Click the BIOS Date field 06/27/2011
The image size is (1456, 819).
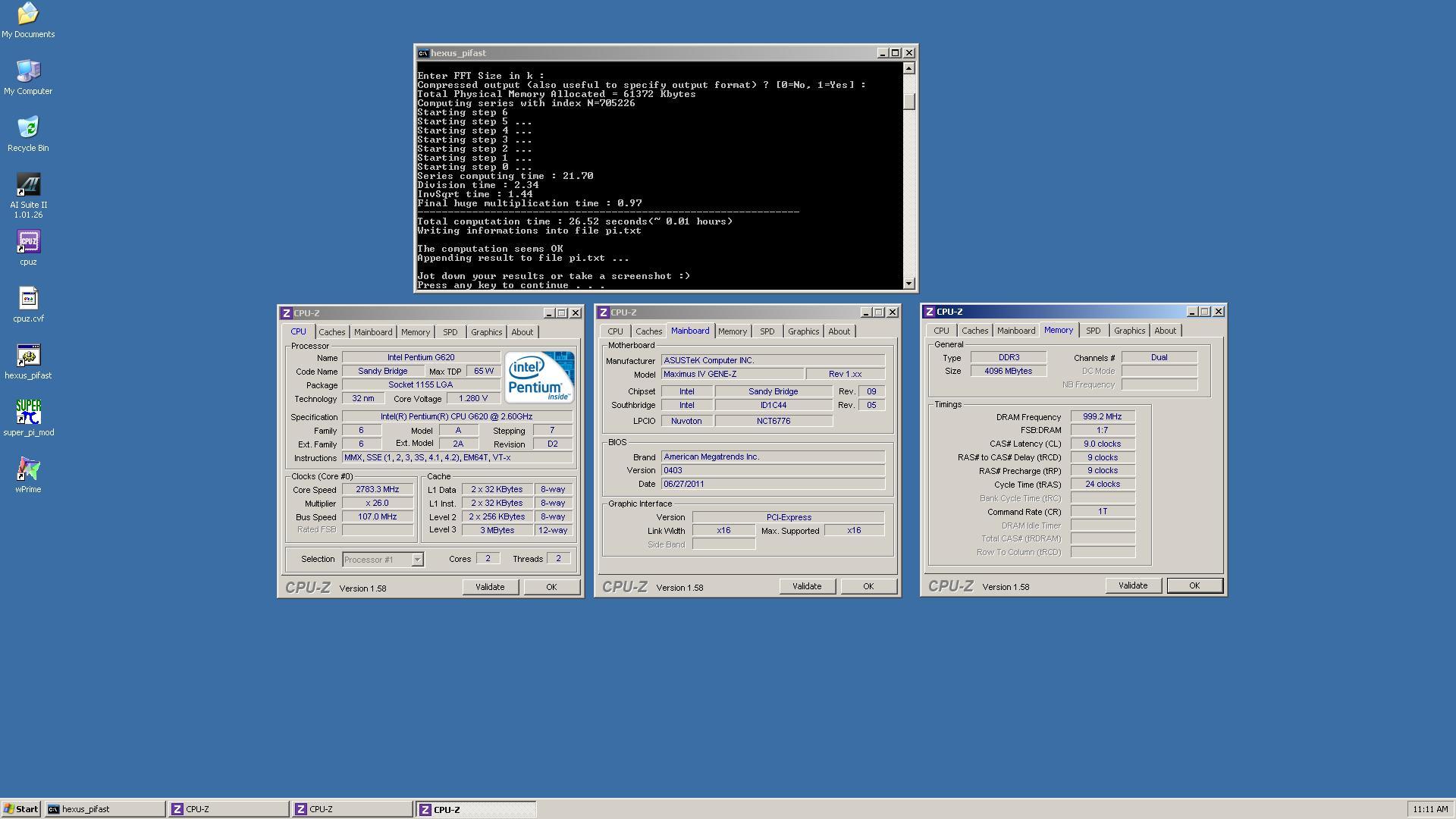773,484
